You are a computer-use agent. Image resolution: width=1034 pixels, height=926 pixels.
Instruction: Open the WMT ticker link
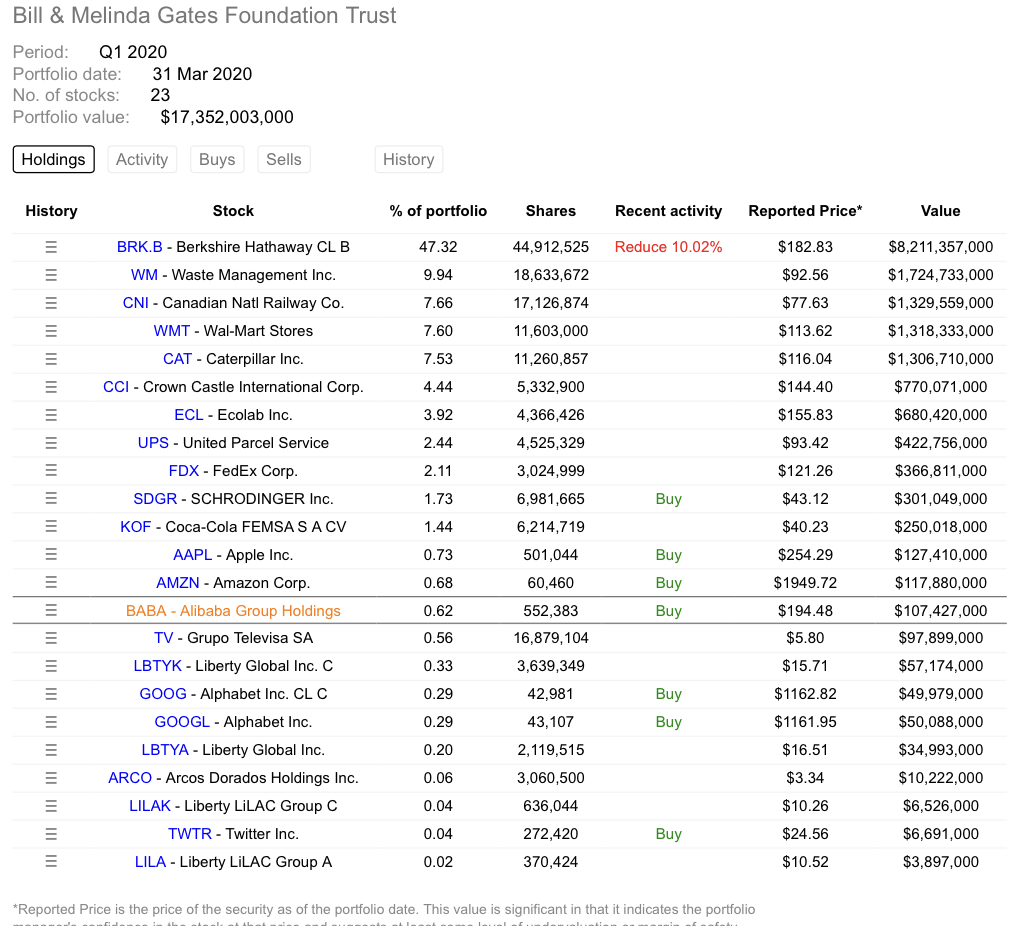click(x=171, y=331)
